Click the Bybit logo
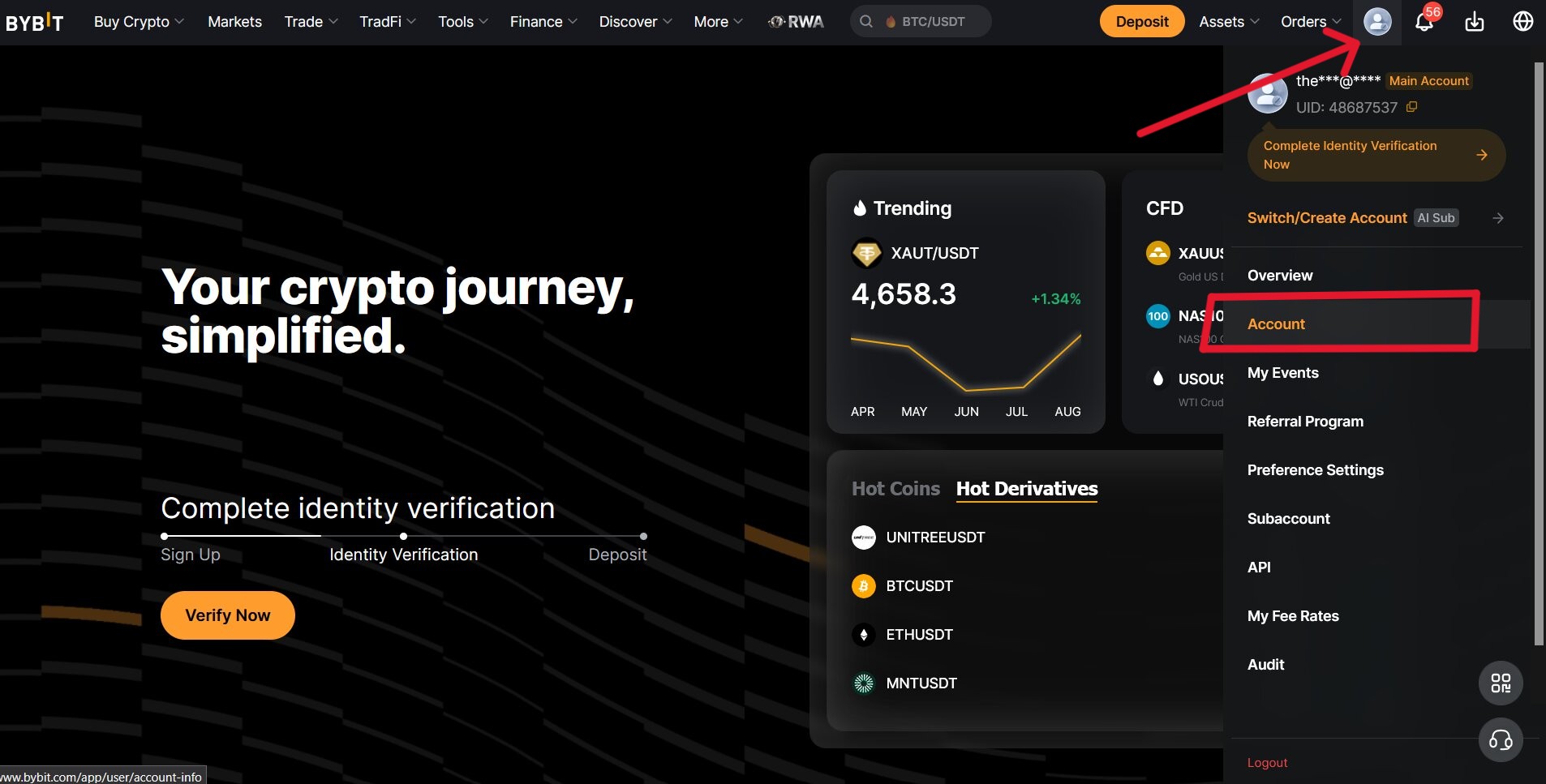Screen dimensions: 1546x784 34,22
